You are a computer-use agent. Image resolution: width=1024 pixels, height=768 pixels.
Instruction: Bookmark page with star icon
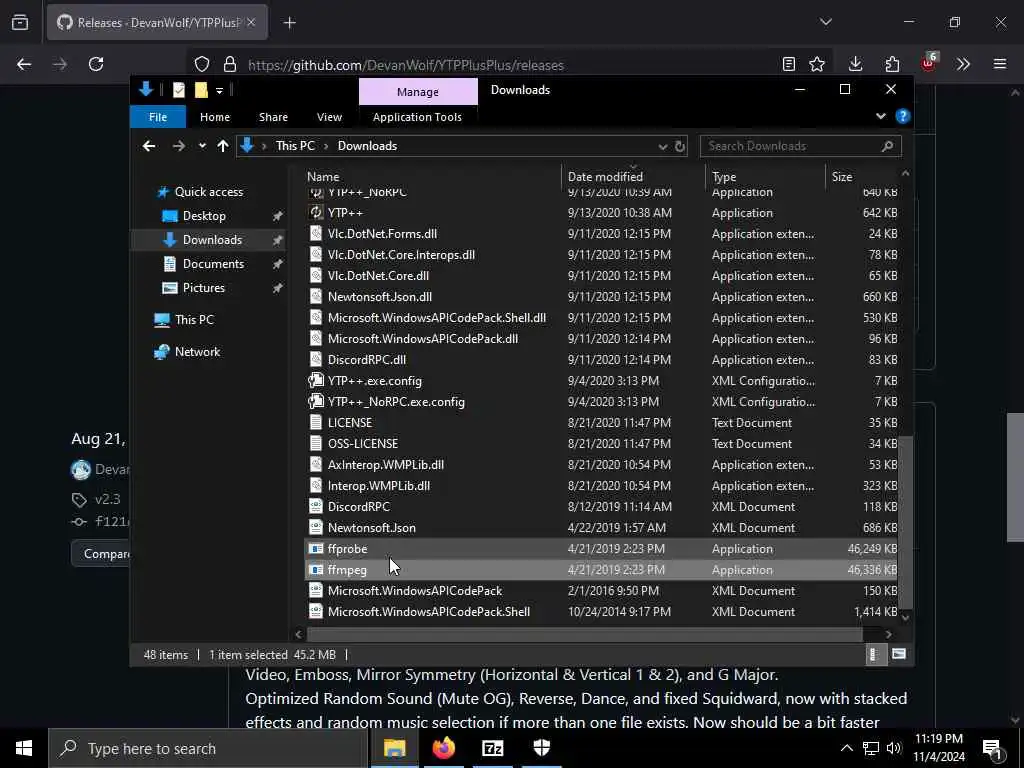(817, 64)
